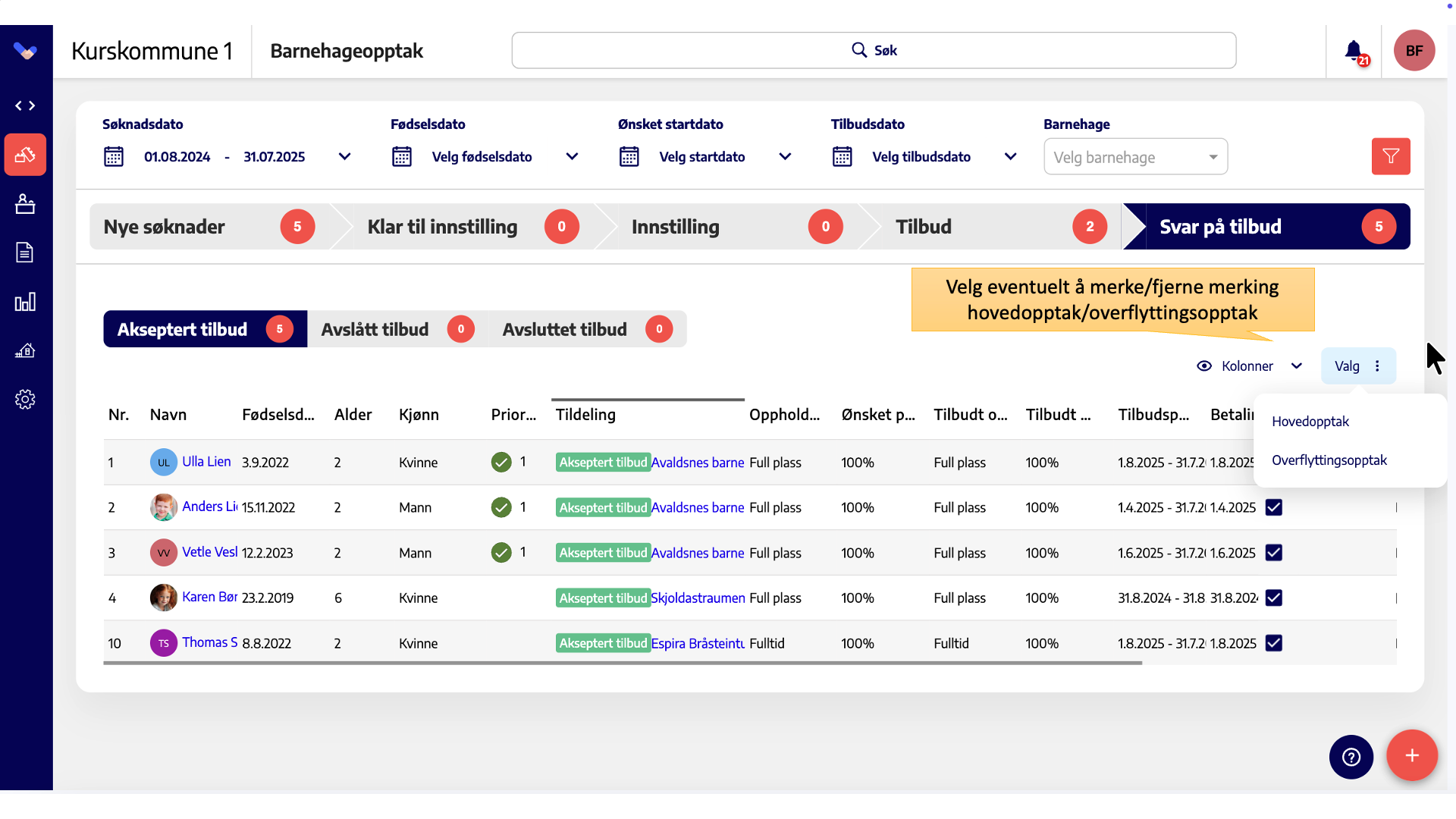1456x819 pixels.
Task: Open Skjoldastraumen kindergarten link
Action: (x=698, y=598)
